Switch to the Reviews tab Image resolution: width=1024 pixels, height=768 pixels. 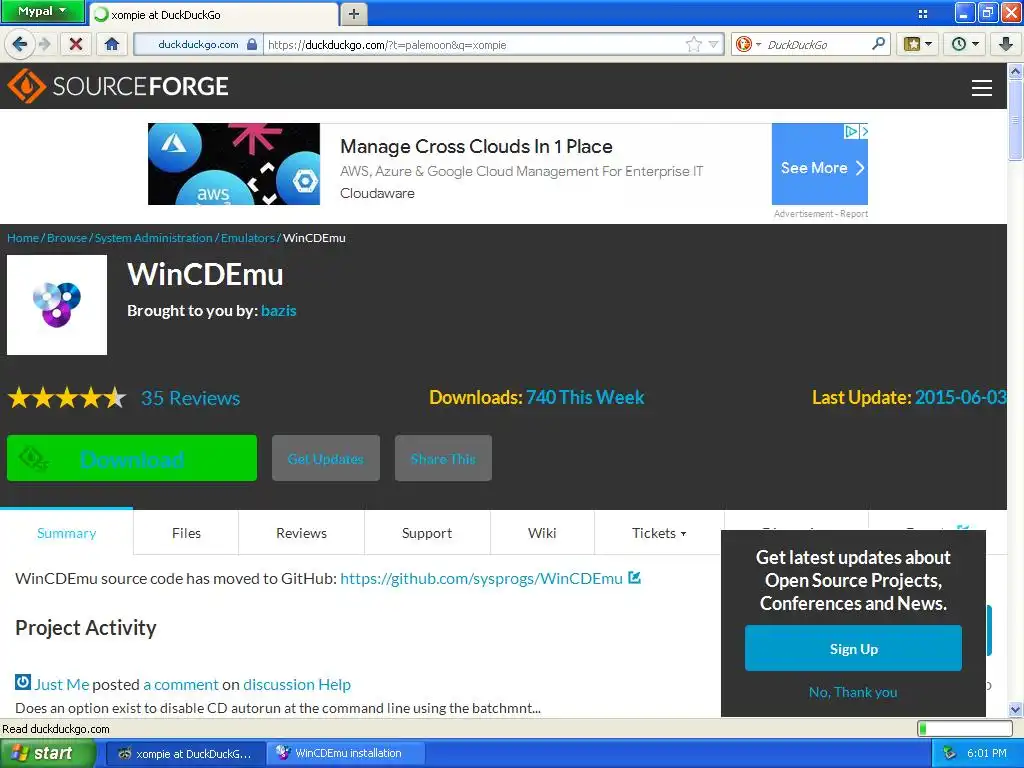coord(301,533)
